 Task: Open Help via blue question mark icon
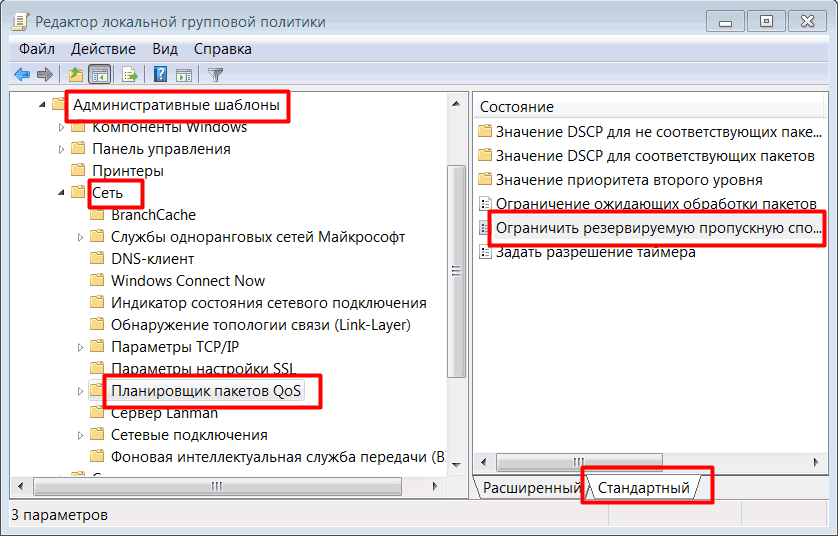click(160, 75)
